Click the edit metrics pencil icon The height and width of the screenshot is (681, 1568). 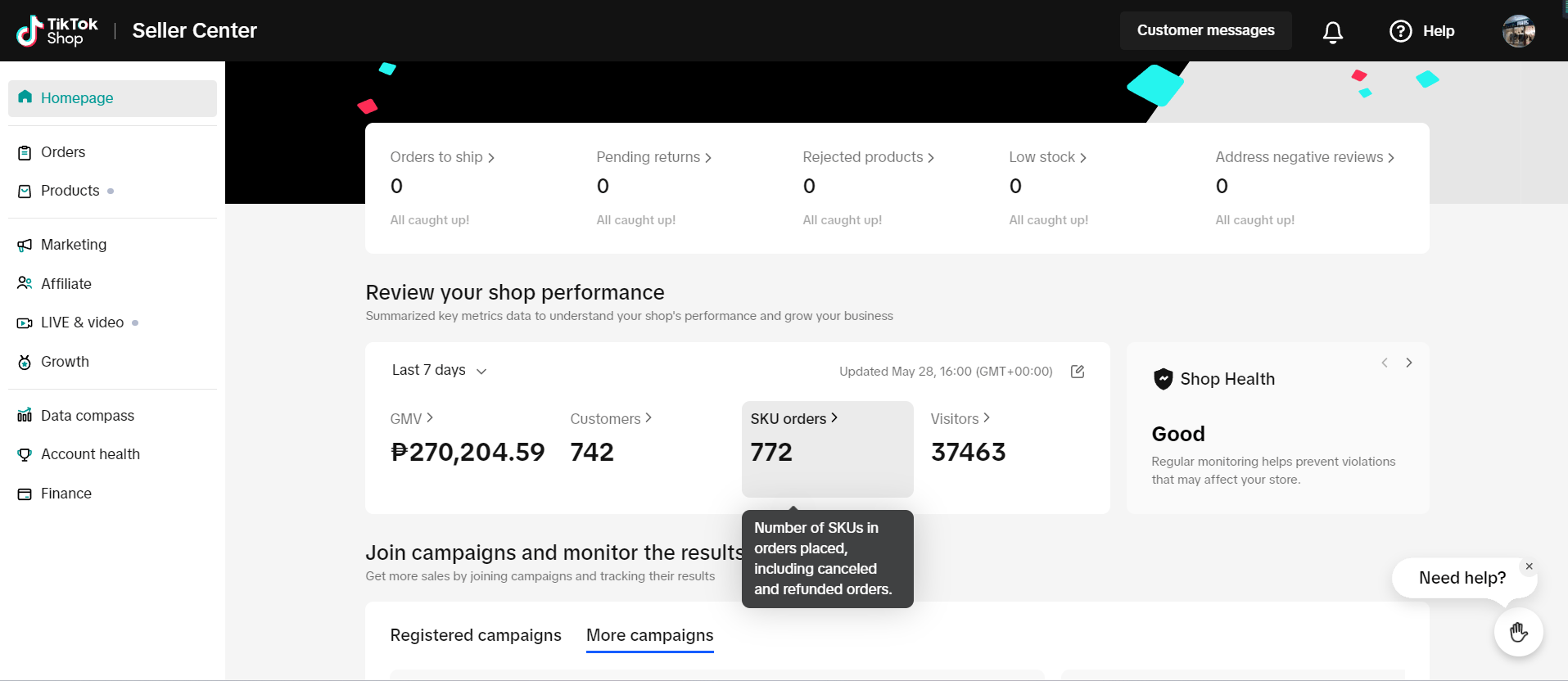(1078, 372)
